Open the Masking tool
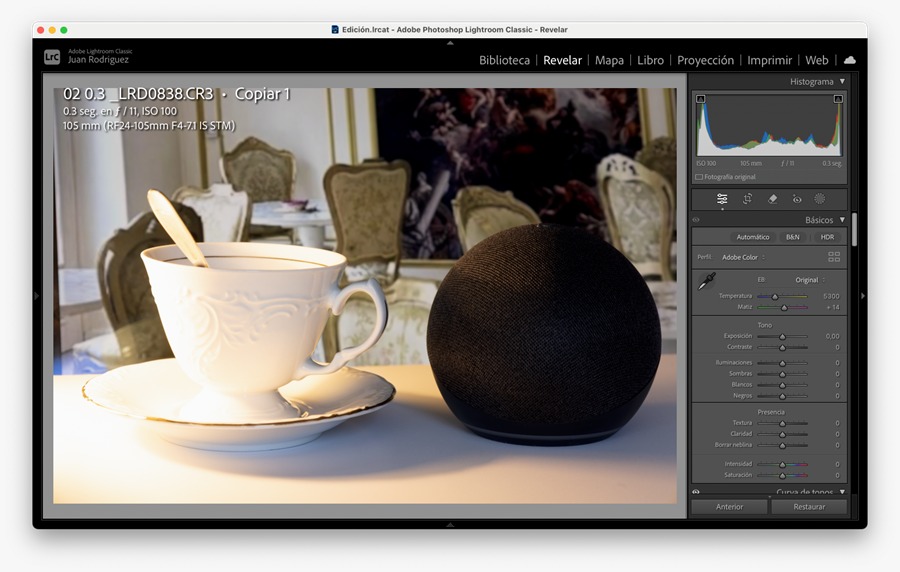This screenshot has width=900, height=572. coord(820,199)
